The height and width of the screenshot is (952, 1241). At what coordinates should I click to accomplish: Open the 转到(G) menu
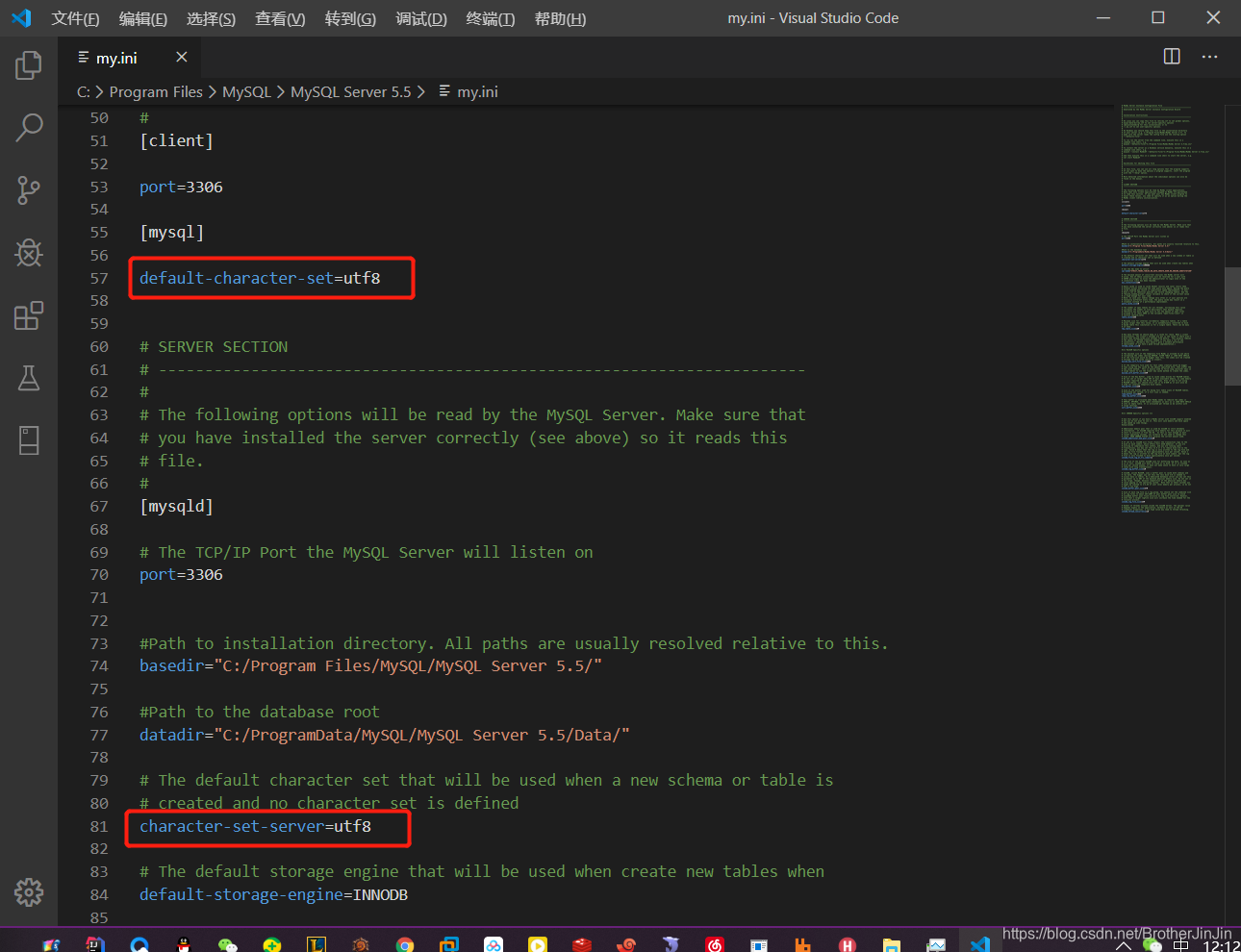[x=350, y=18]
